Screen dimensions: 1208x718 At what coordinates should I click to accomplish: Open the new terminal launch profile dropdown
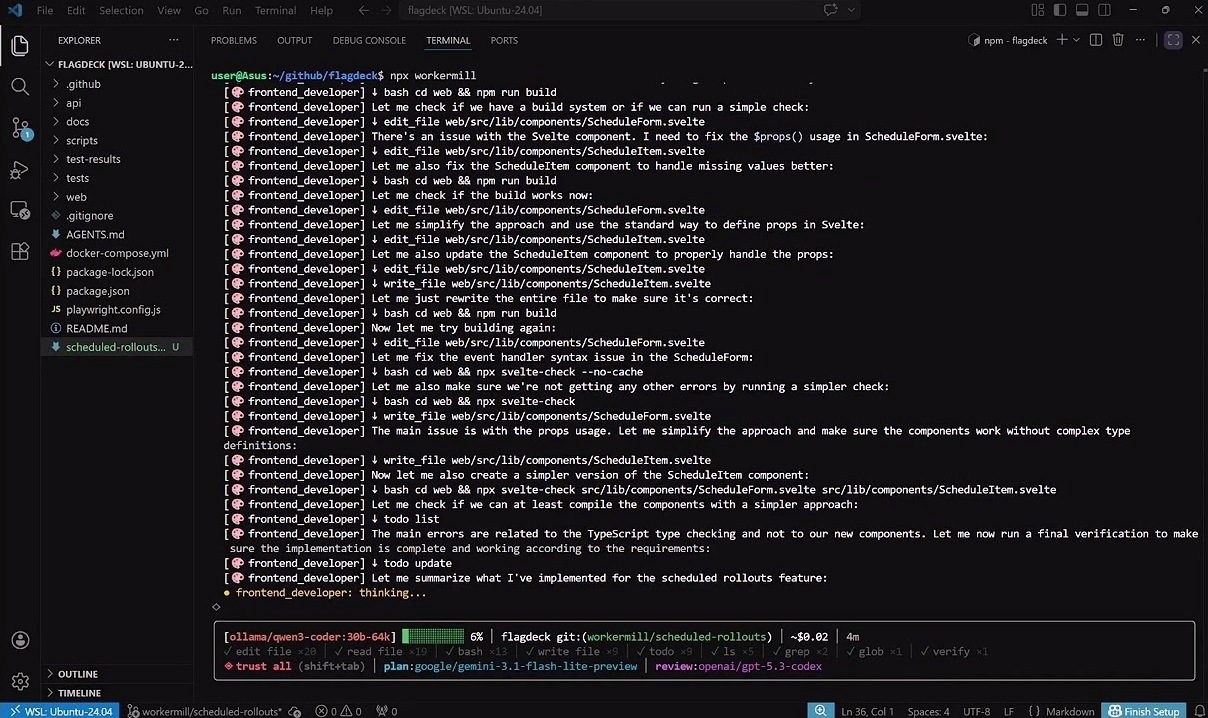[x=1076, y=40]
